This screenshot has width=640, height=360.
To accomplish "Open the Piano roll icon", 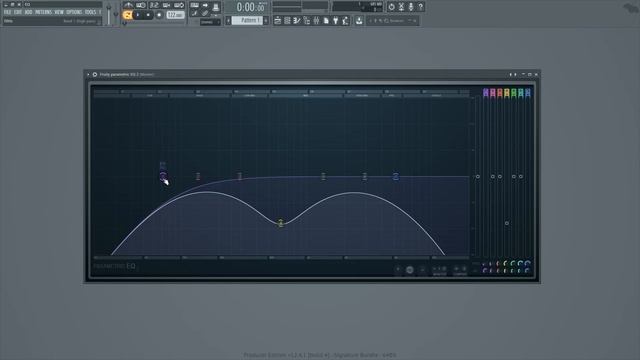I will tap(297, 20).
